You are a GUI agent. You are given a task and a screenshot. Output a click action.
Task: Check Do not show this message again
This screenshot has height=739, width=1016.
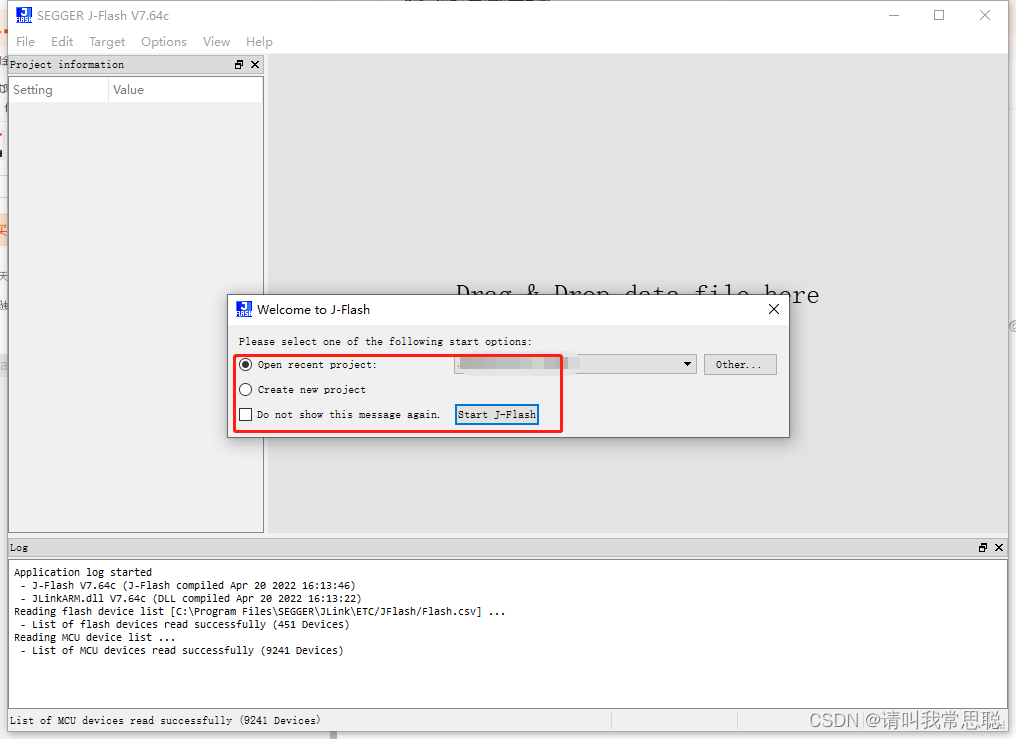(x=246, y=415)
